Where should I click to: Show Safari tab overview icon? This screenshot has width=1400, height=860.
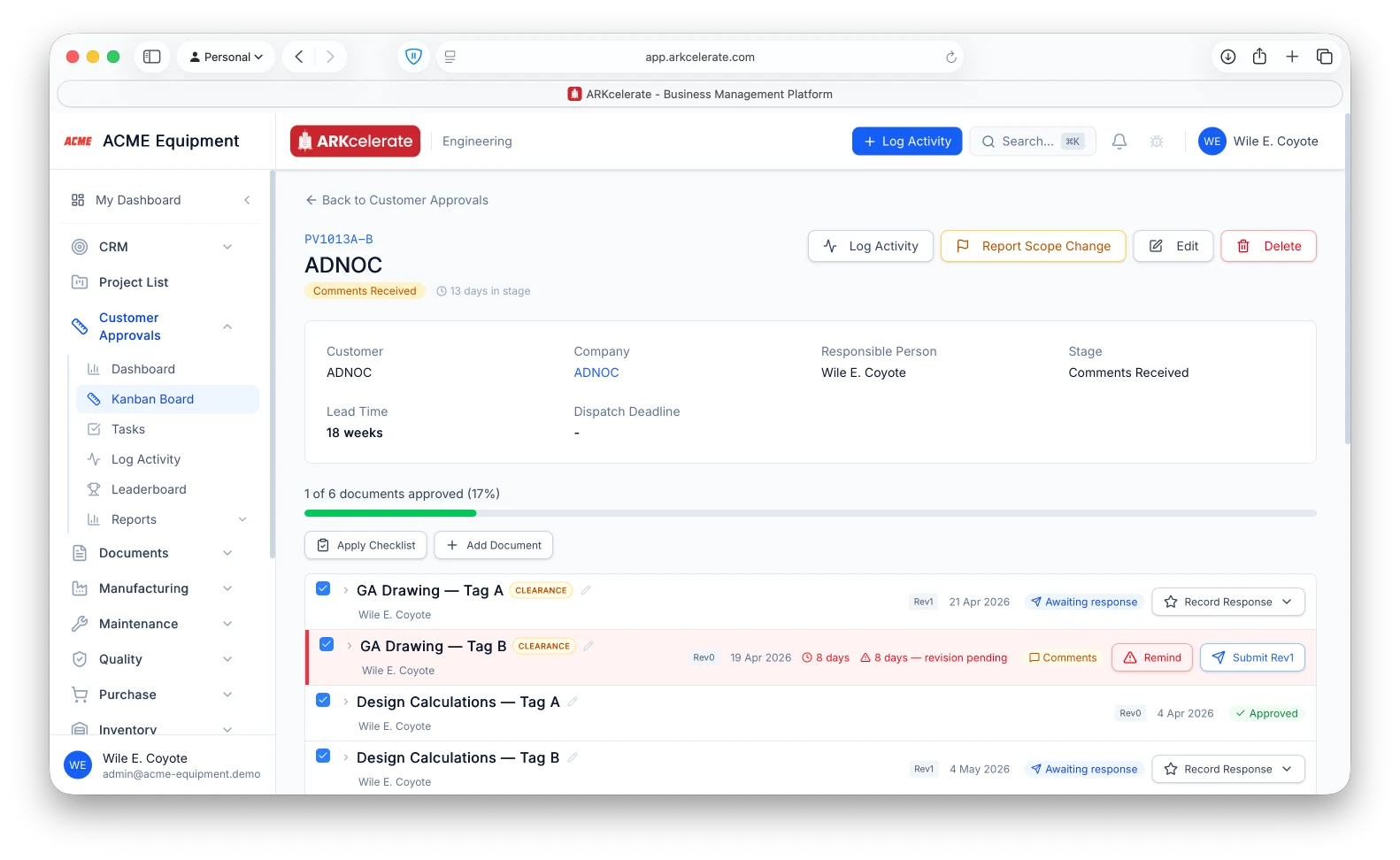[1325, 57]
